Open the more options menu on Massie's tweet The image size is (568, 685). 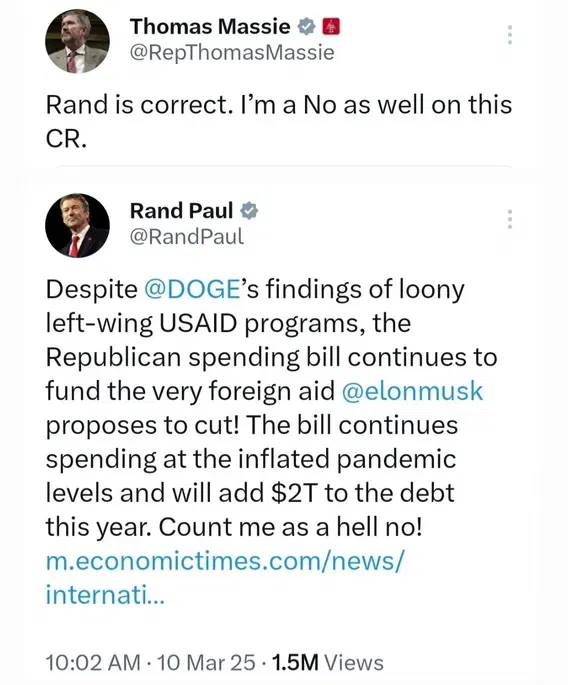[x=509, y=35]
